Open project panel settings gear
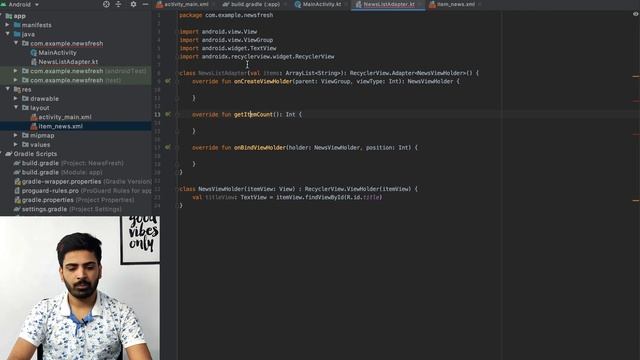Image resolution: width=640 pixels, height=360 pixels. point(133,4)
